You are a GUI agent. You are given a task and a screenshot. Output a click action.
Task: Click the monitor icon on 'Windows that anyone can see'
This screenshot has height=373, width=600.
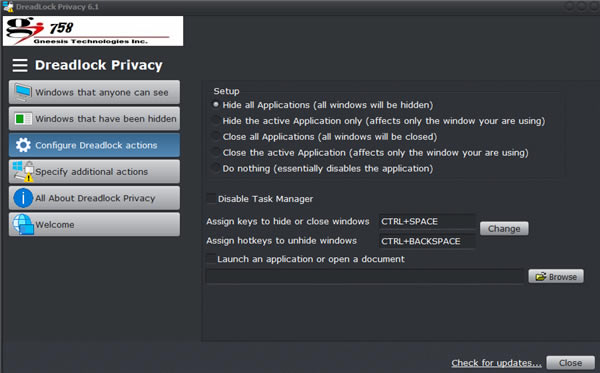click(x=23, y=93)
